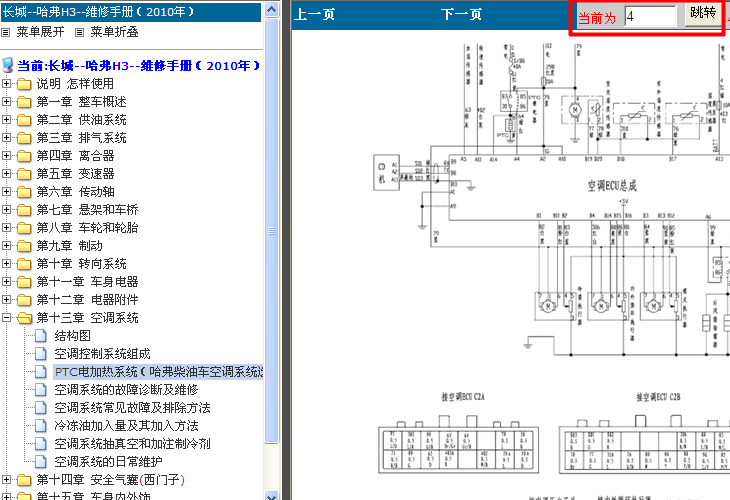
Task: Expand 第四章 离合器 tree node
Action: (x=7, y=155)
